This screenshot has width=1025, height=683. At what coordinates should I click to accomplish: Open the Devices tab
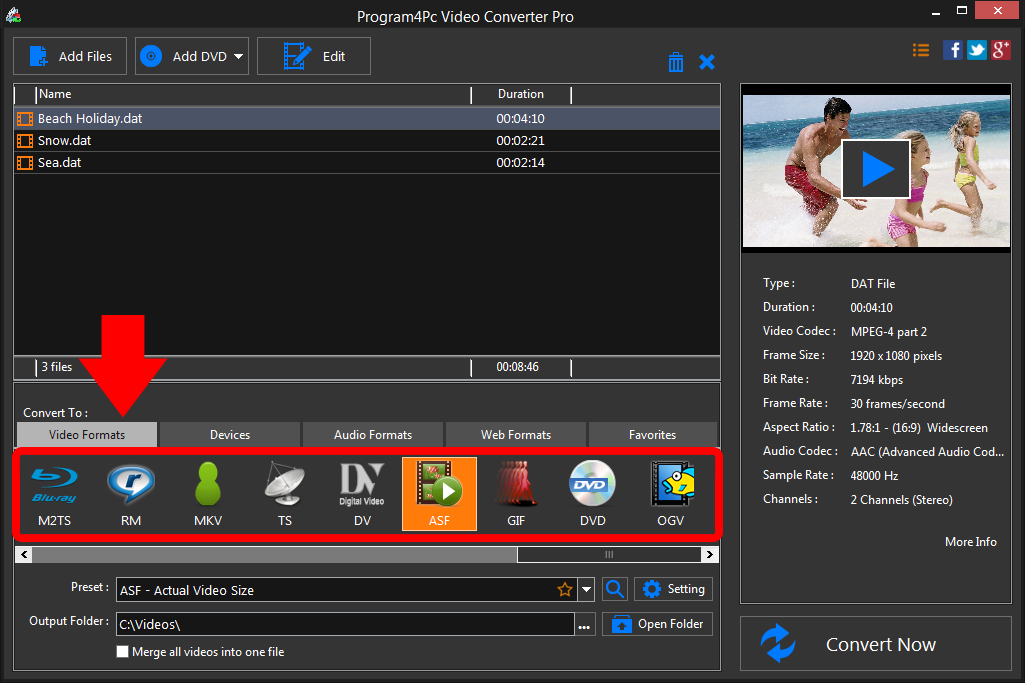[x=230, y=435]
